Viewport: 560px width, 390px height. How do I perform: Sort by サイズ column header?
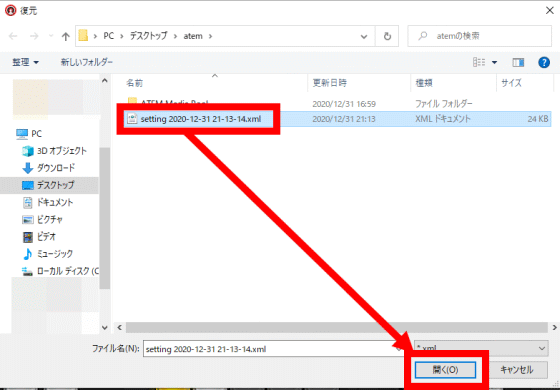(511, 83)
